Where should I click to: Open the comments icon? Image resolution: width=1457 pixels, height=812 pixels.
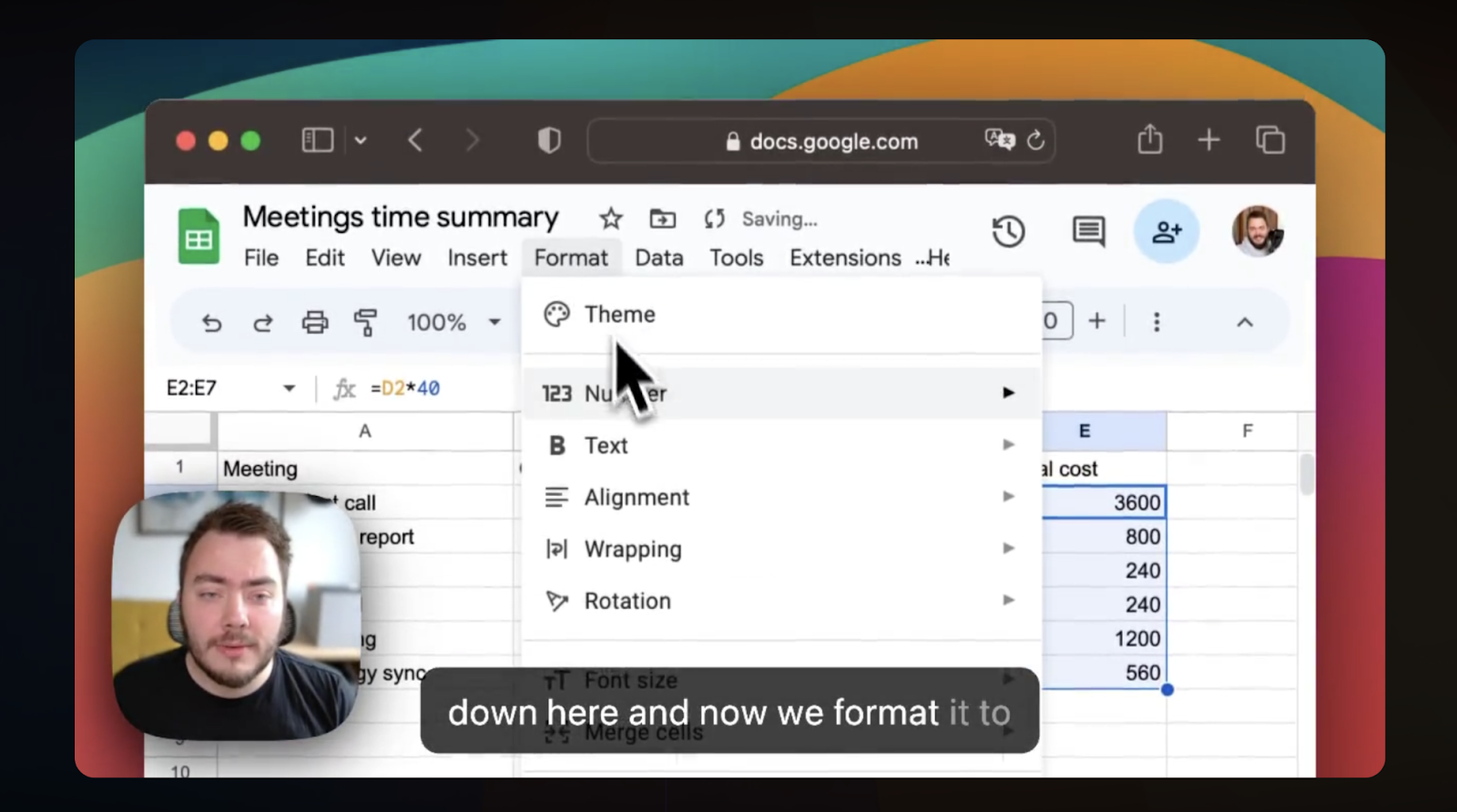click(1088, 231)
